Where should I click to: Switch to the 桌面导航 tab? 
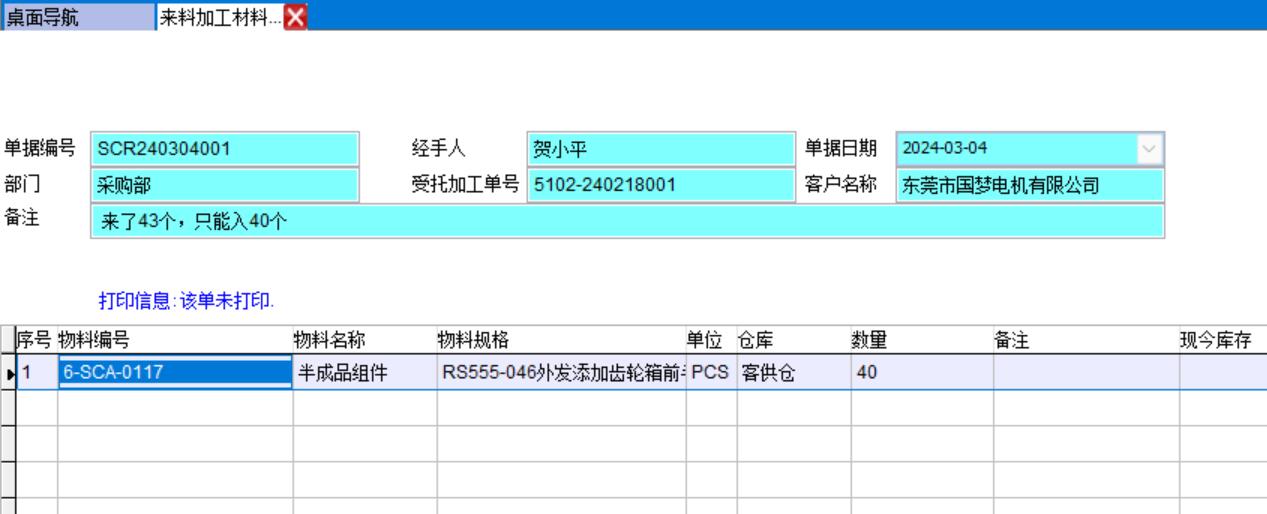pyautogui.click(x=78, y=17)
